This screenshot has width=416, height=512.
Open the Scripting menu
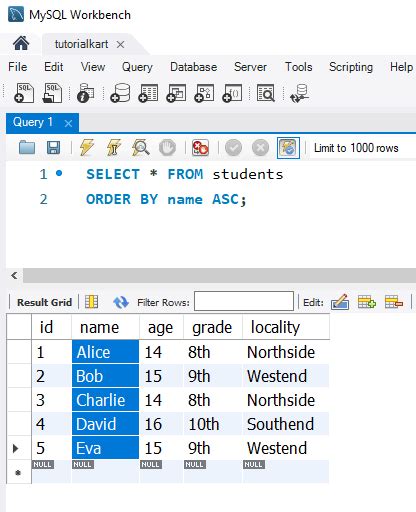pos(351,67)
